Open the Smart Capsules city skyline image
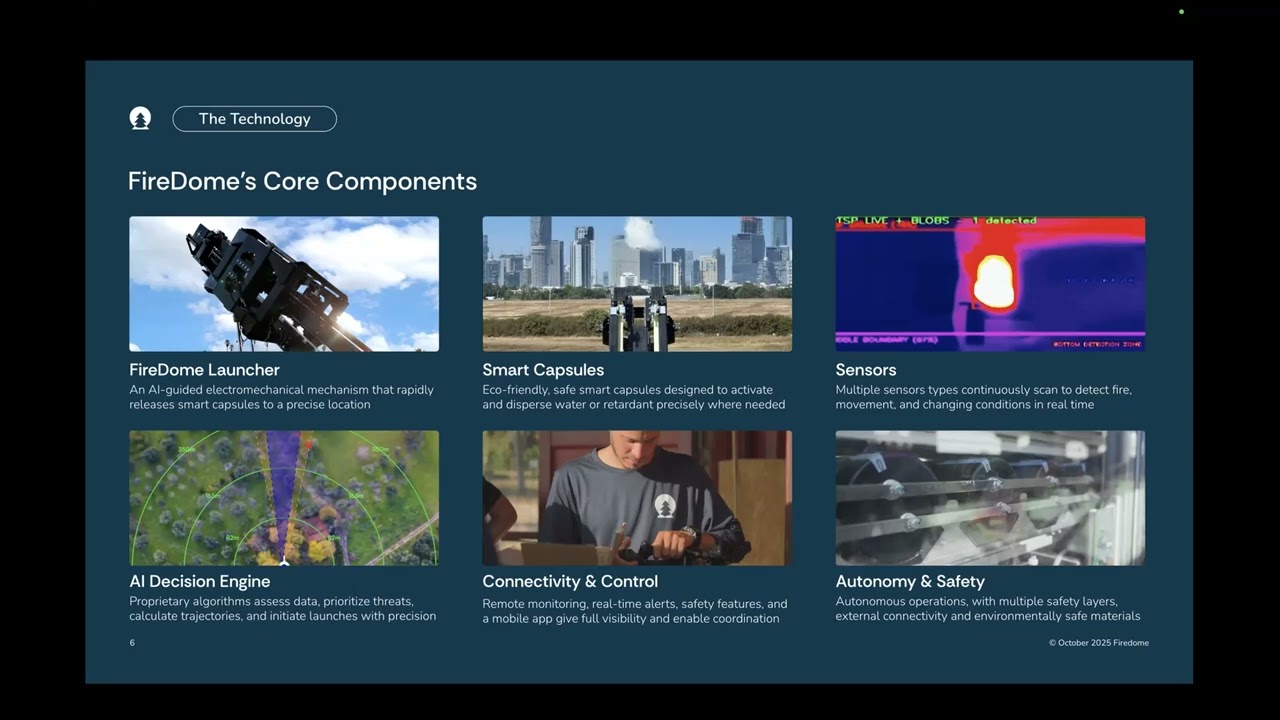The width and height of the screenshot is (1280, 720). 637,284
